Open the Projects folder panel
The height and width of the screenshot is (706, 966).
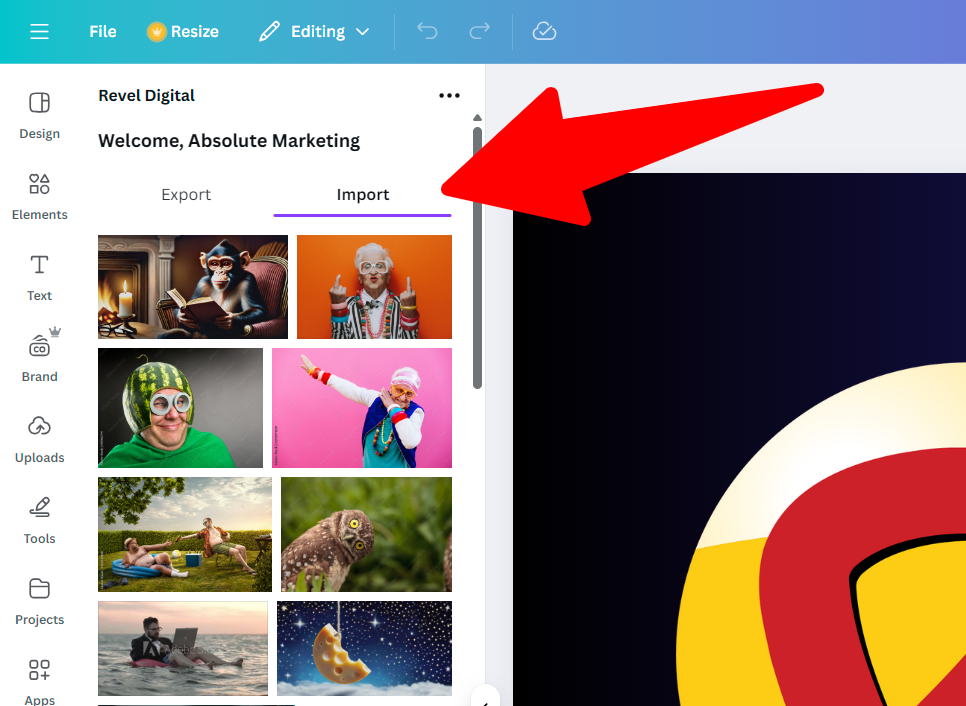coord(39,601)
